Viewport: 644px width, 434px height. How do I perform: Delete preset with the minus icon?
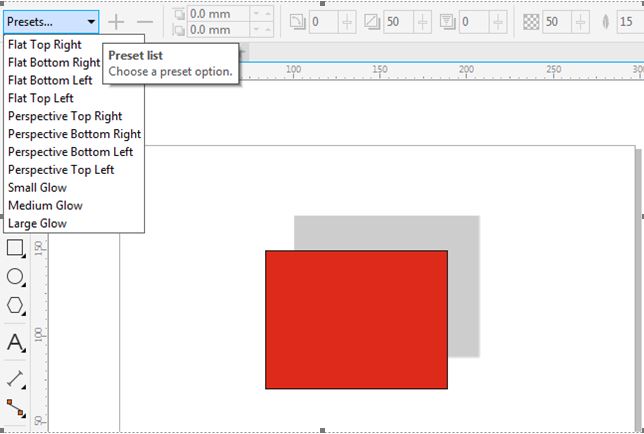[x=145, y=22]
